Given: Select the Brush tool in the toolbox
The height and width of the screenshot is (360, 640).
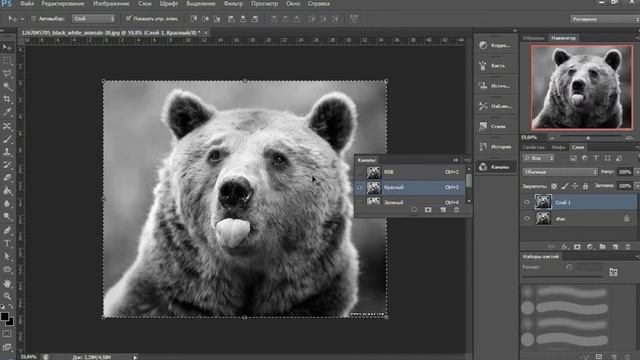Looking at the screenshot, I should (7, 139).
